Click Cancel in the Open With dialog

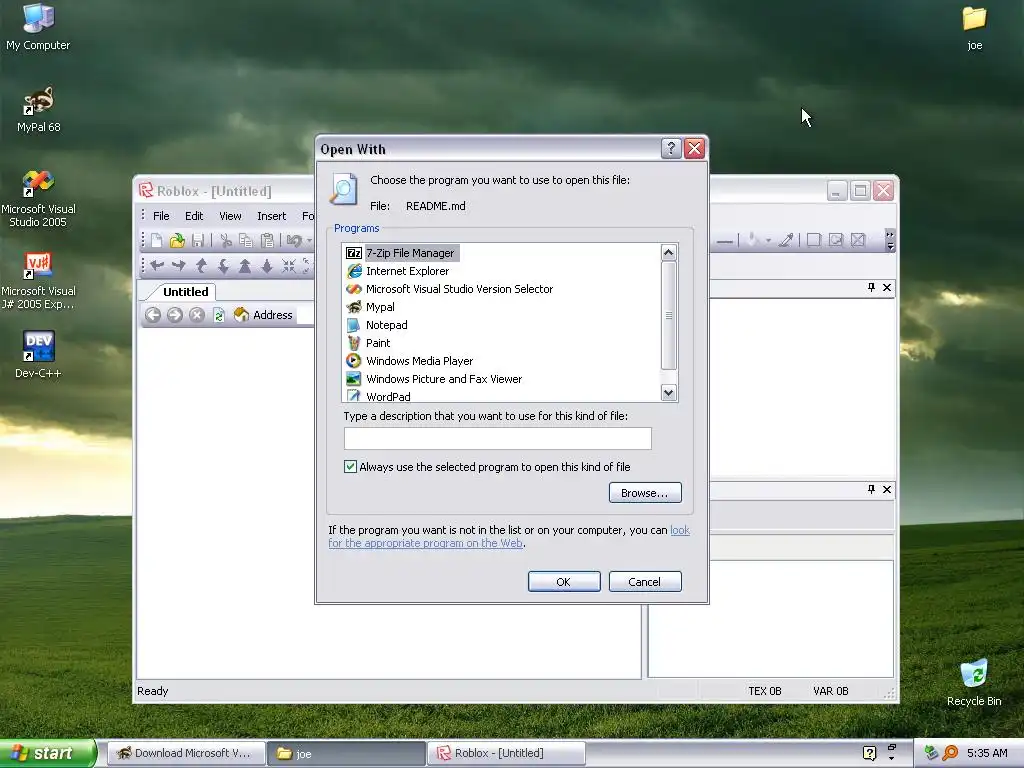click(645, 581)
